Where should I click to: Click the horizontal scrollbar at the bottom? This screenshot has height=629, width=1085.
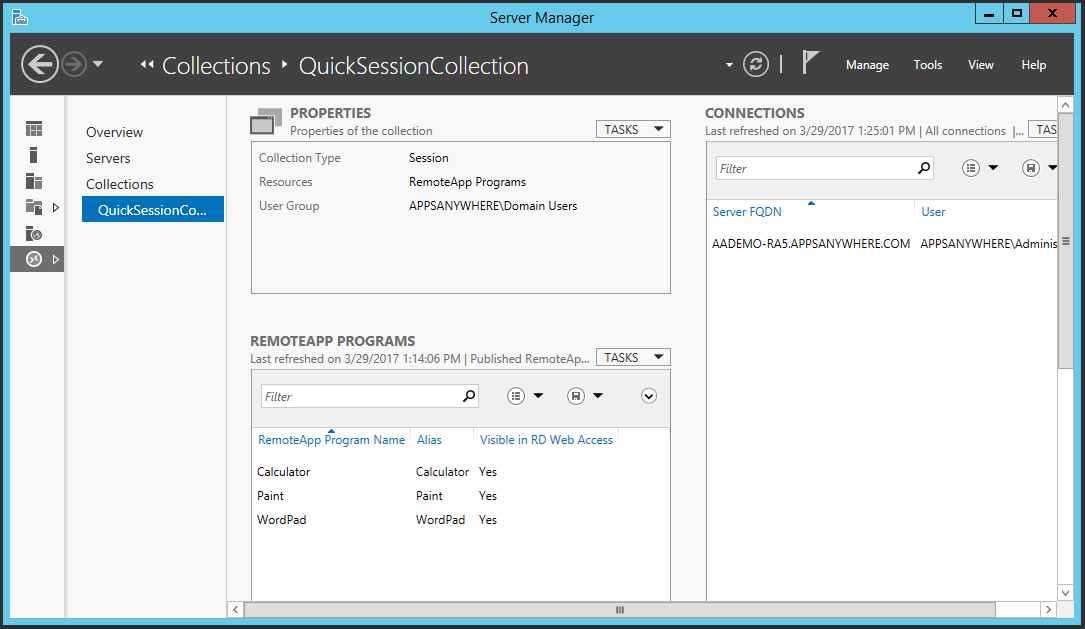point(619,609)
